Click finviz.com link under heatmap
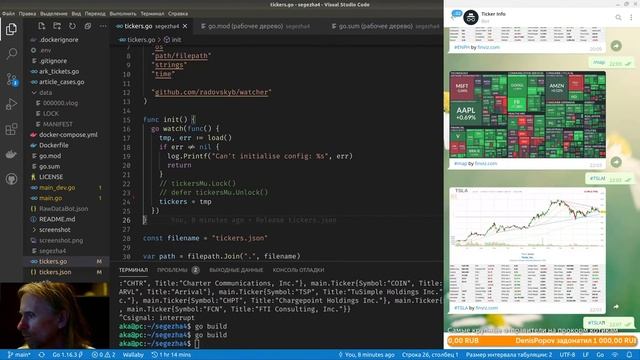The height and width of the screenshot is (360, 640). pos(486,163)
